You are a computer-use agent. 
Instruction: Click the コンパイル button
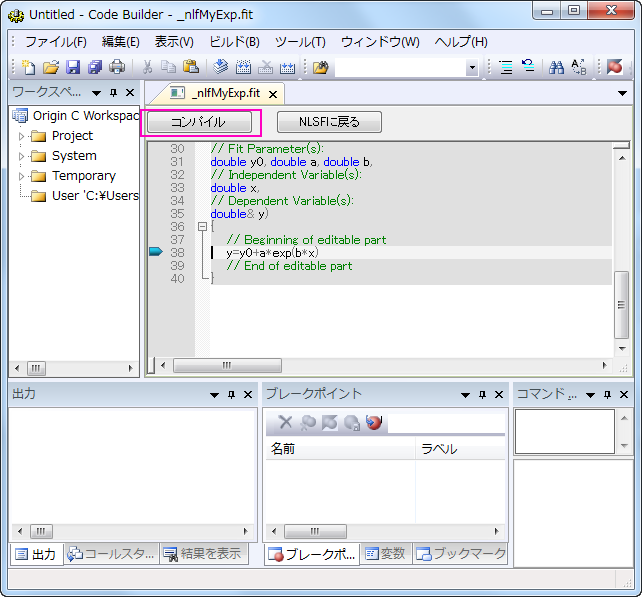click(x=199, y=122)
